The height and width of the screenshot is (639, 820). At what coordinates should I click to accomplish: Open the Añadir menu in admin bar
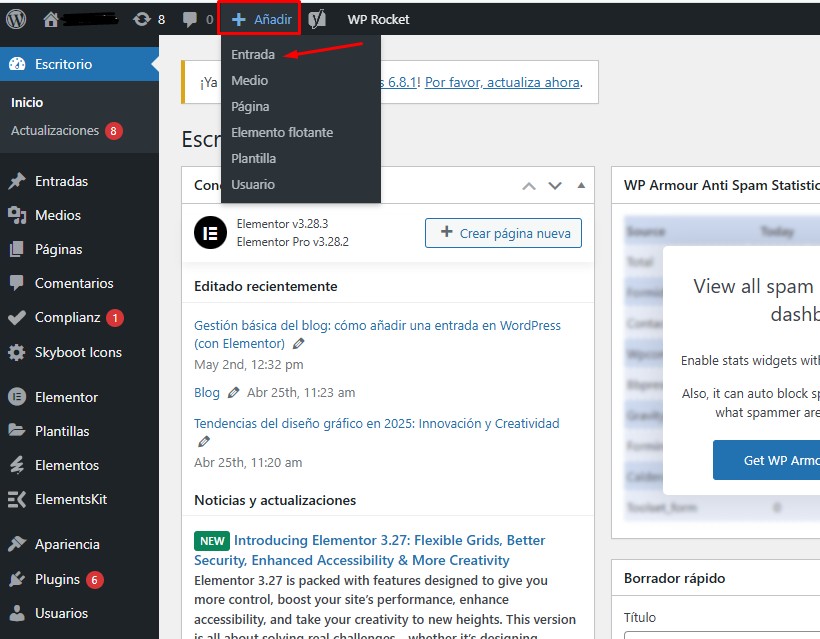coord(261,19)
